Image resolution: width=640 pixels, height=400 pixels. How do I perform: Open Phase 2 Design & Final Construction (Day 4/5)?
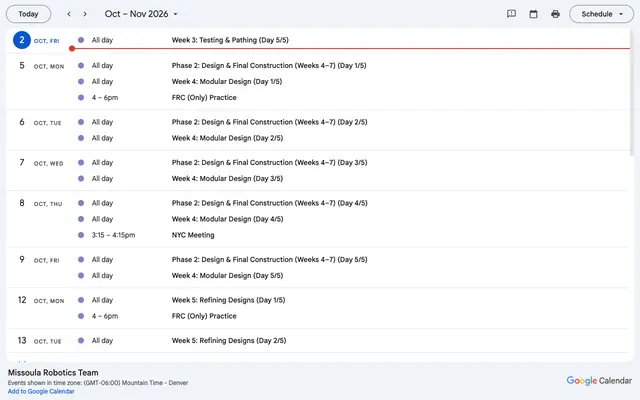tap(269, 203)
